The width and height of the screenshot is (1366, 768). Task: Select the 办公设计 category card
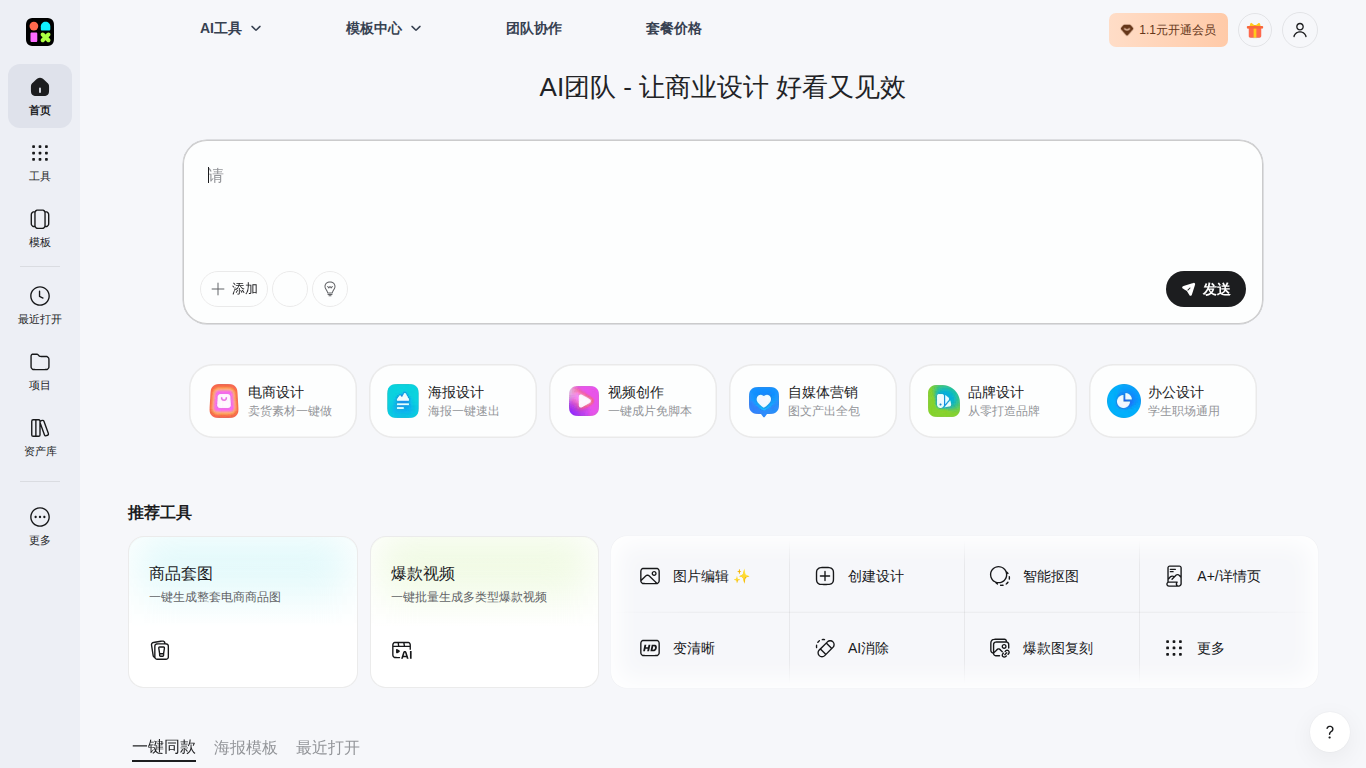pos(1173,401)
